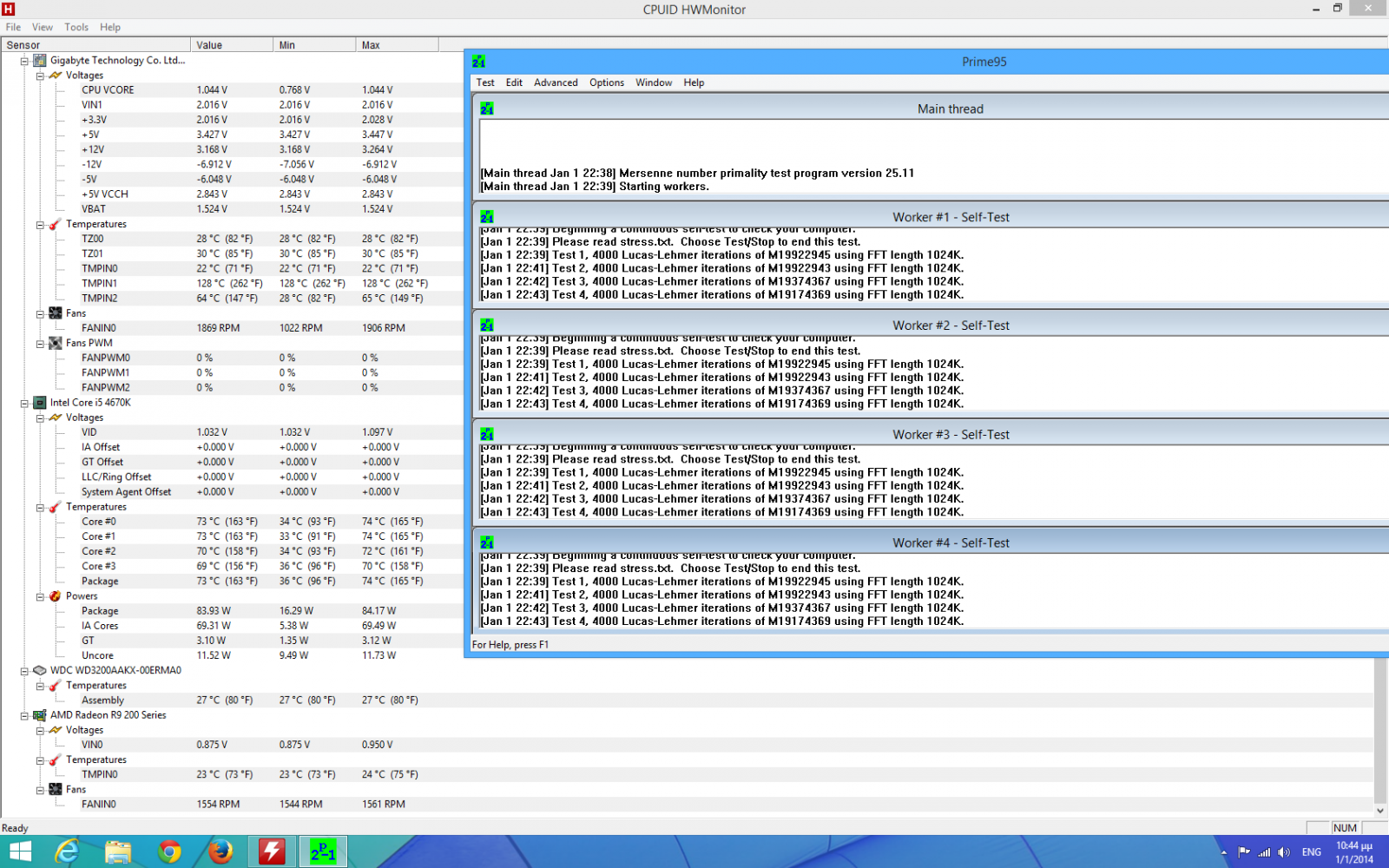Click the HWMonitor app icon in title bar
The height and width of the screenshot is (868, 1389).
(8, 9)
